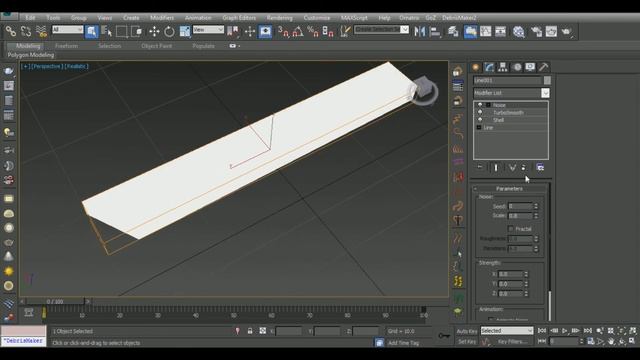Viewport: 640px width, 360px height.
Task: Click the Align tool icon
Action: point(435,31)
